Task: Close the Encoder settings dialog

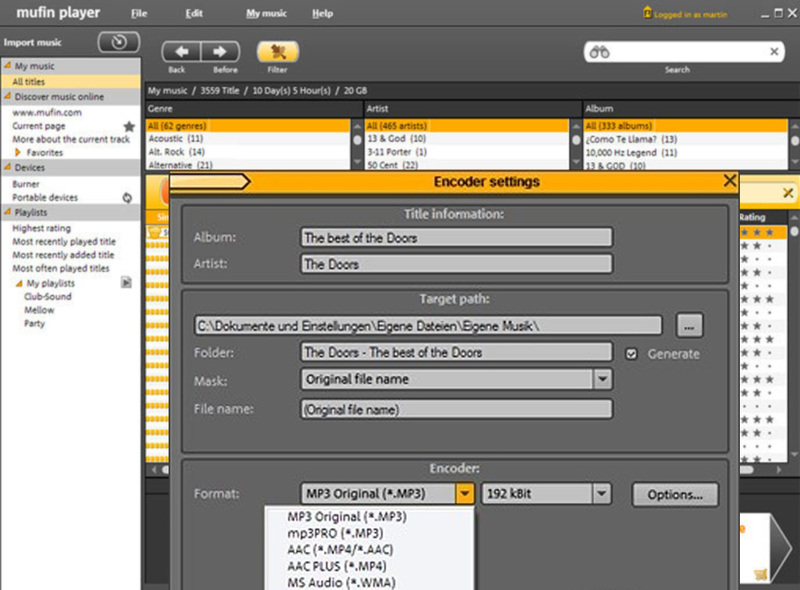Action: (x=730, y=180)
